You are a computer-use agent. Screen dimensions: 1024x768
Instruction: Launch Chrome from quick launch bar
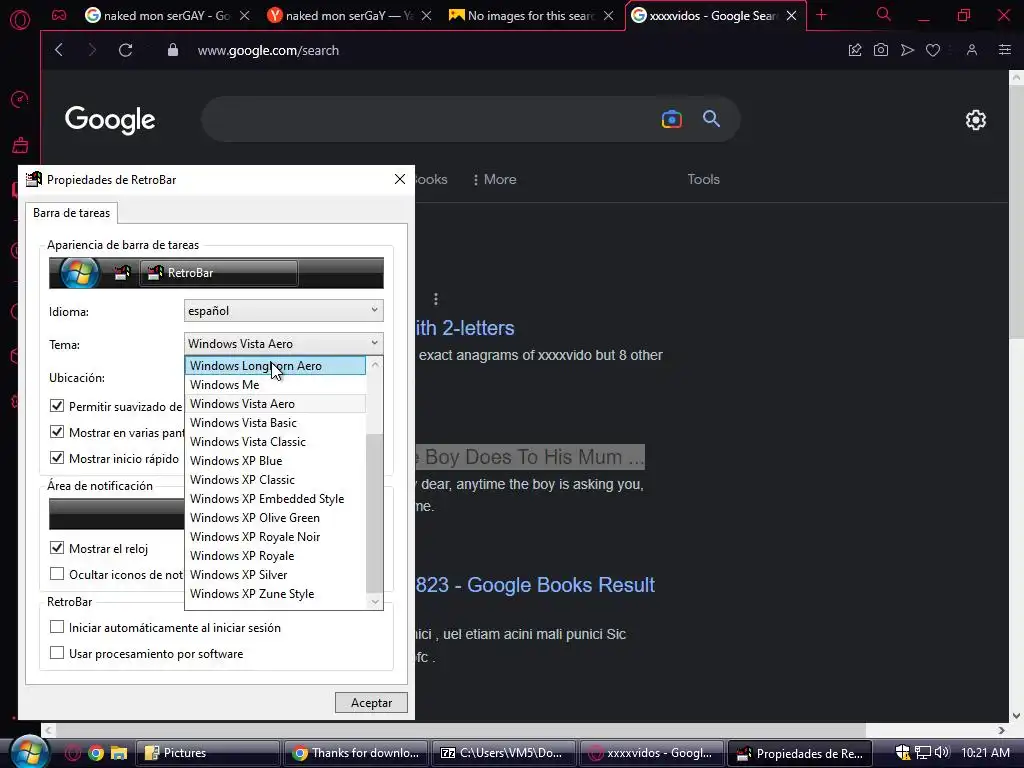click(x=96, y=753)
